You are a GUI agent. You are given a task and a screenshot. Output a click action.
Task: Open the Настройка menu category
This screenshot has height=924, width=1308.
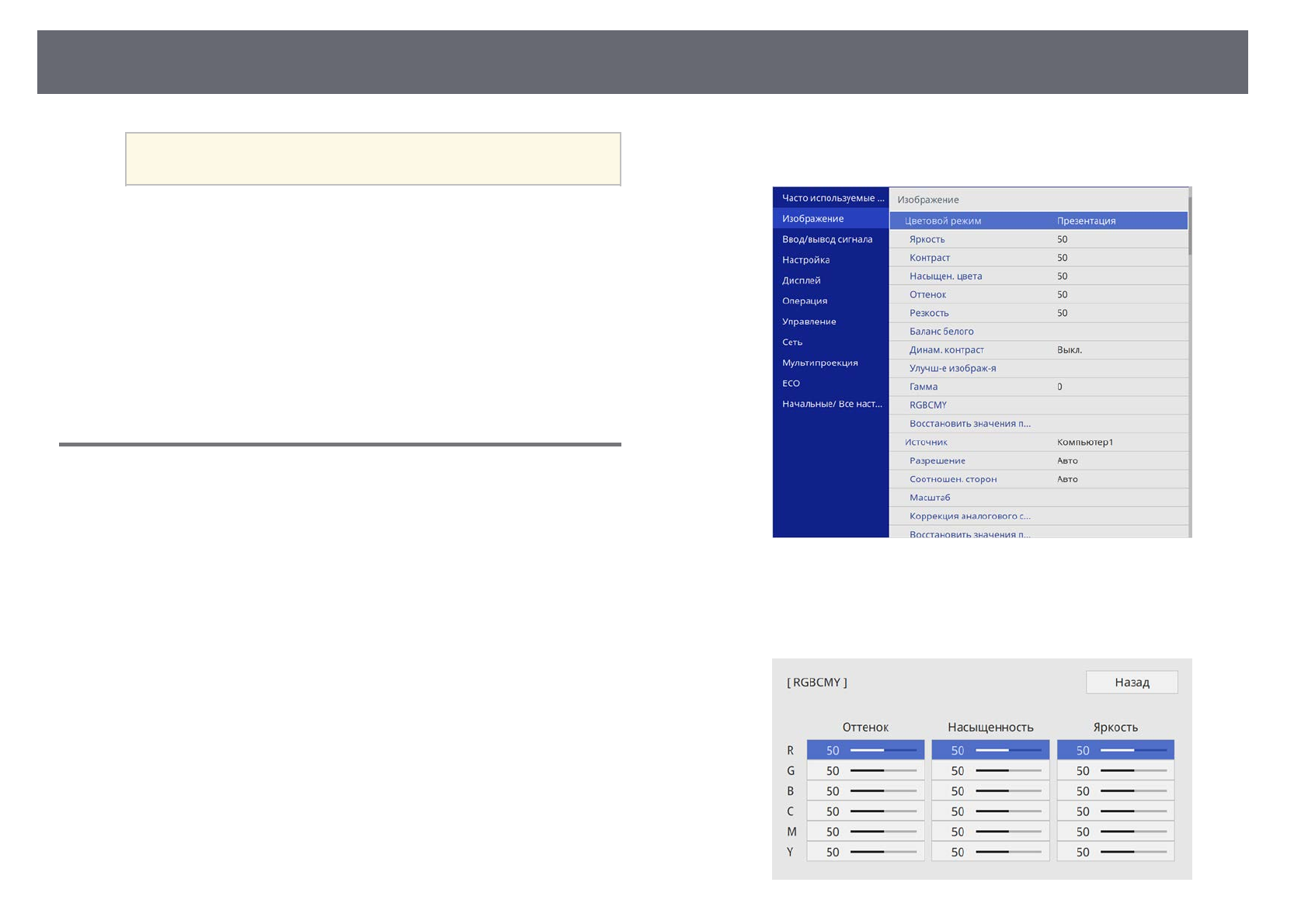point(805,260)
